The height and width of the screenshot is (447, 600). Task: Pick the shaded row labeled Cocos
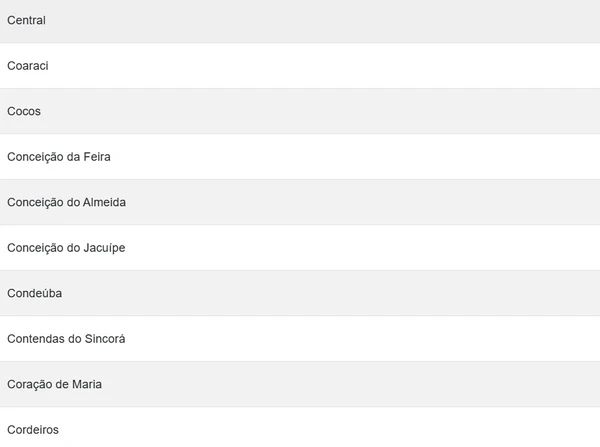300,111
